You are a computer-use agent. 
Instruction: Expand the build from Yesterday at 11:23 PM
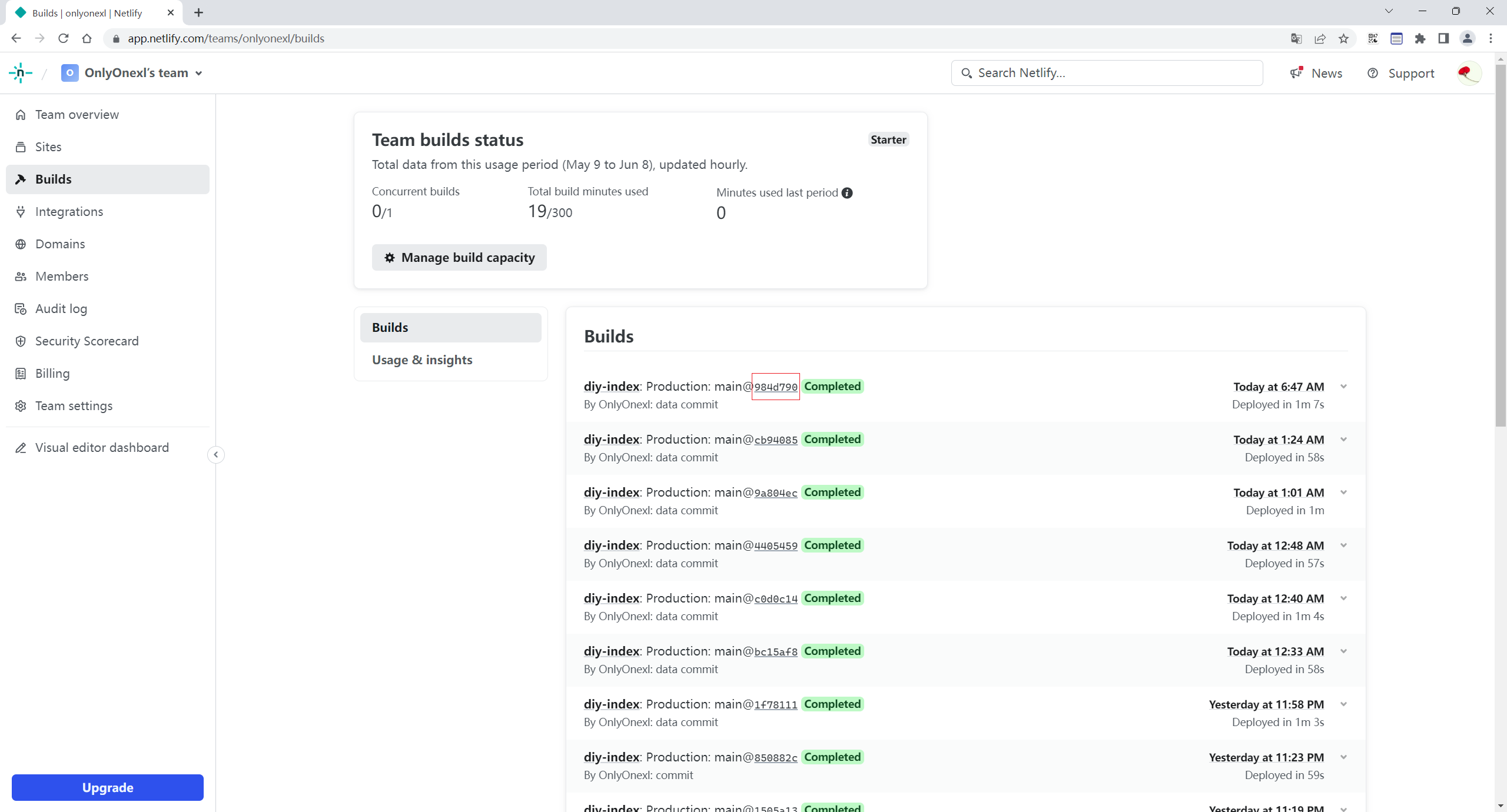pos(1344,757)
